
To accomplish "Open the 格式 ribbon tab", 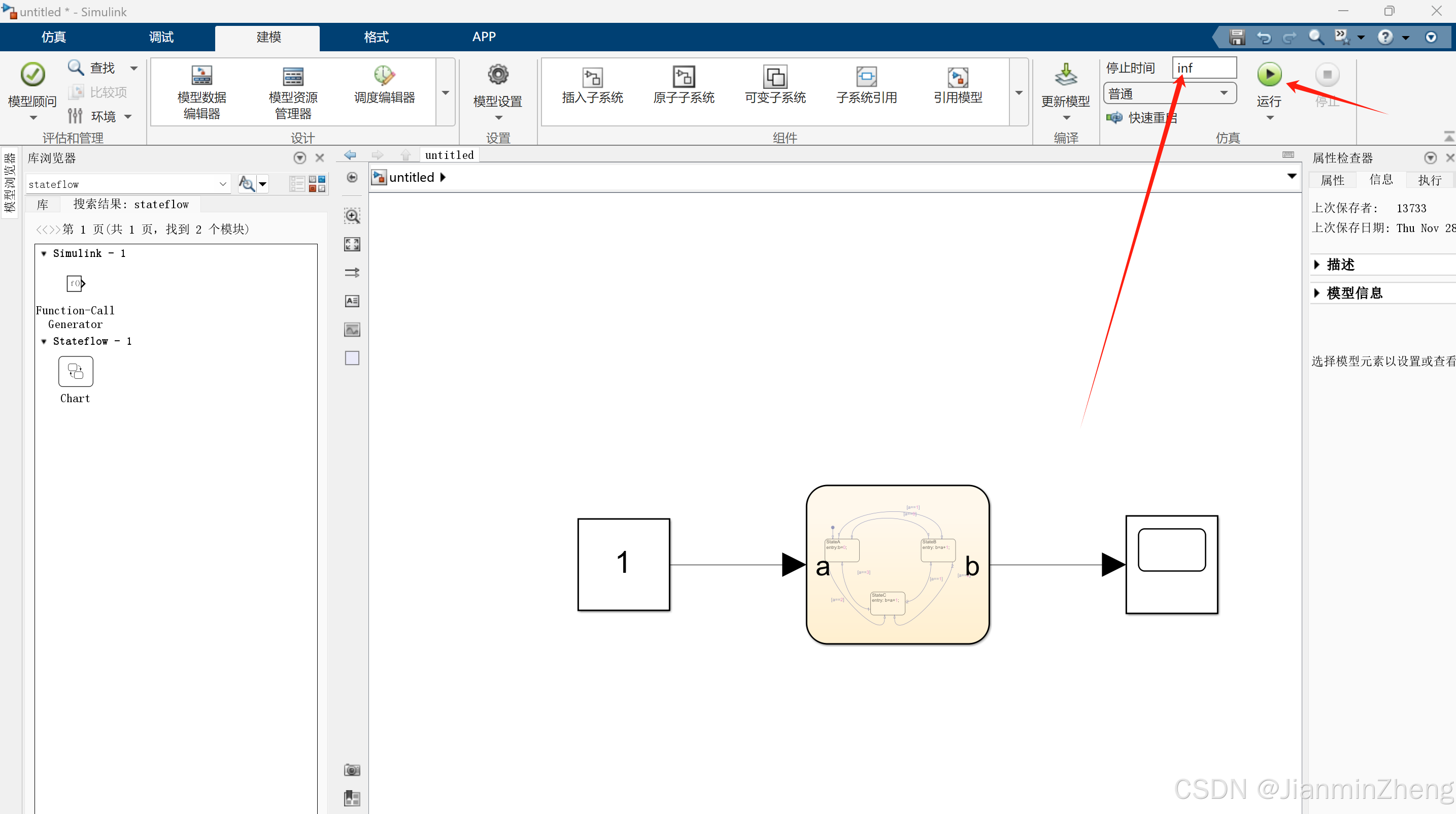I will coord(376,37).
